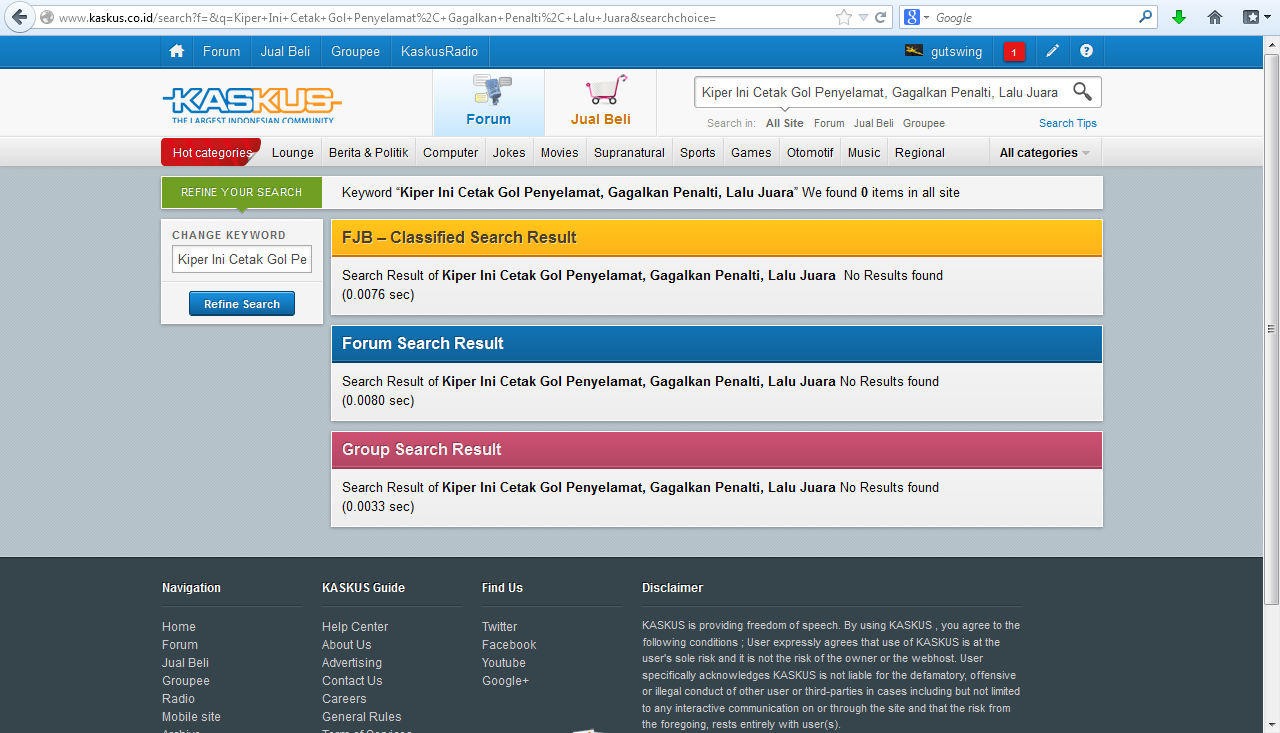The width and height of the screenshot is (1280, 733).
Task: Click the pencil create-post icon
Action: click(x=1052, y=51)
